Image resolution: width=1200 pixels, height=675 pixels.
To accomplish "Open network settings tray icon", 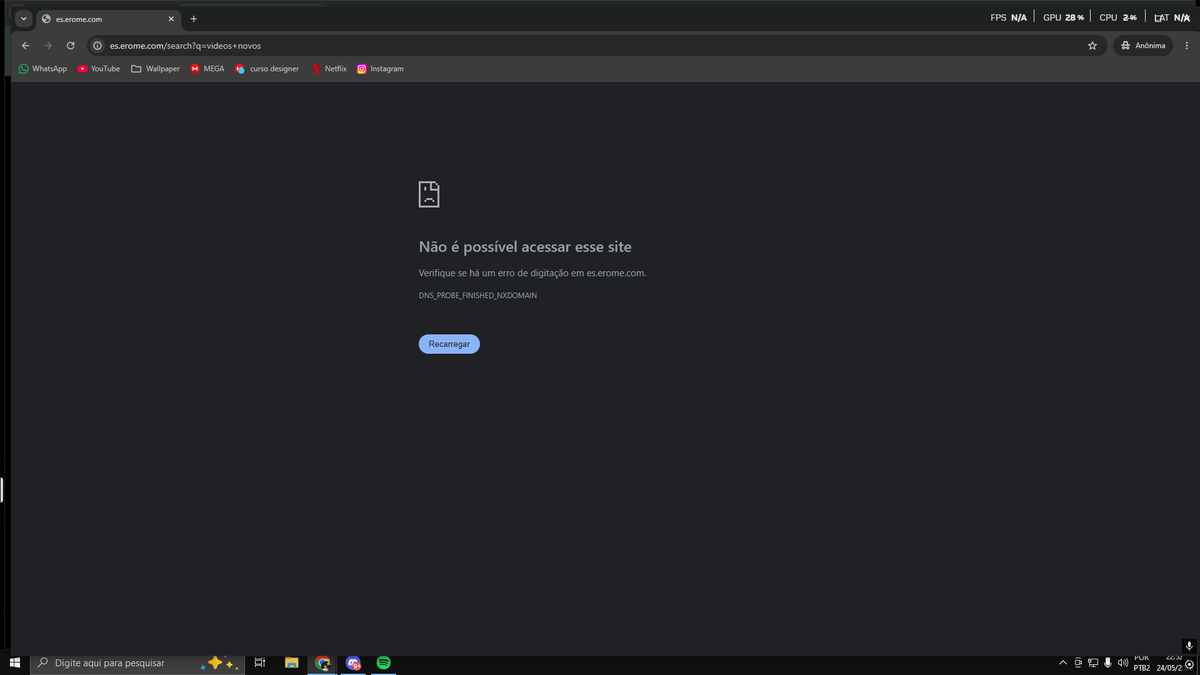I will pyautogui.click(x=1093, y=663).
